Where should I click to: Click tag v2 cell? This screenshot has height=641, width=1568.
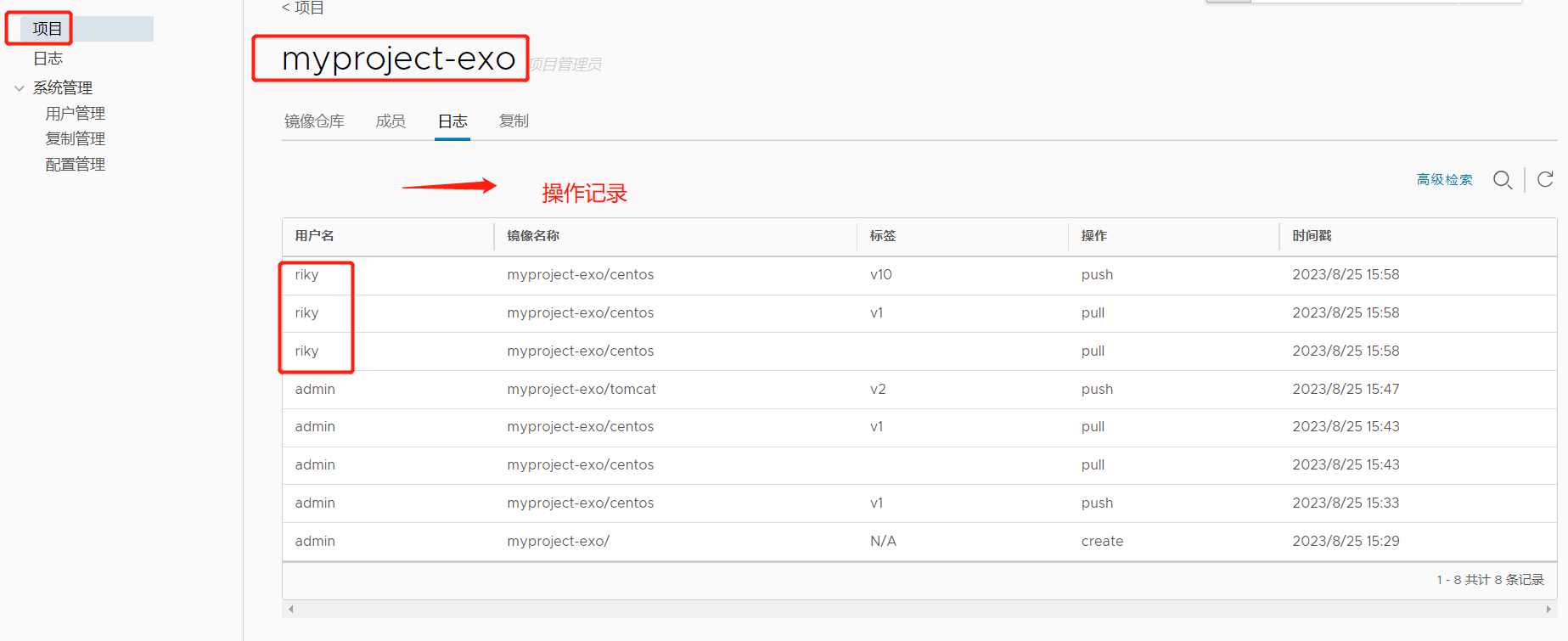878,390
